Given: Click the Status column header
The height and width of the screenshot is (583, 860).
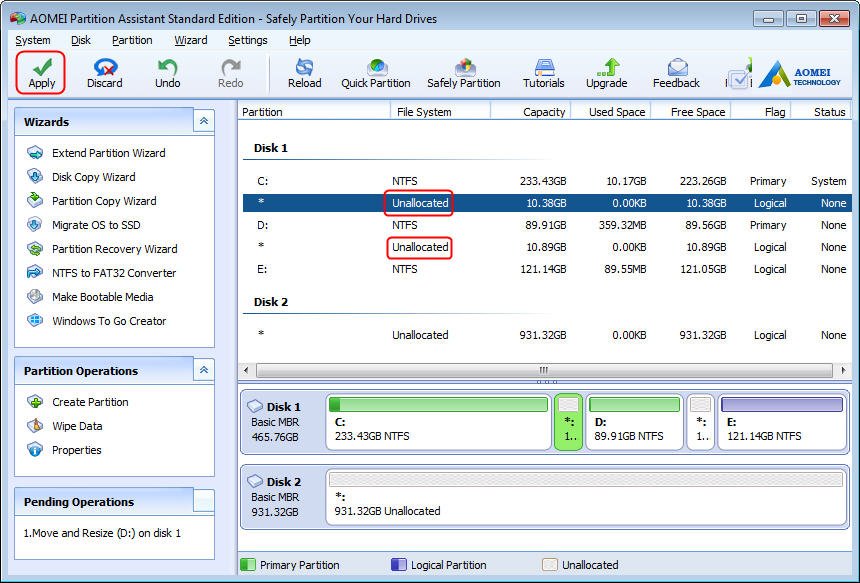Looking at the screenshot, I should coord(821,112).
